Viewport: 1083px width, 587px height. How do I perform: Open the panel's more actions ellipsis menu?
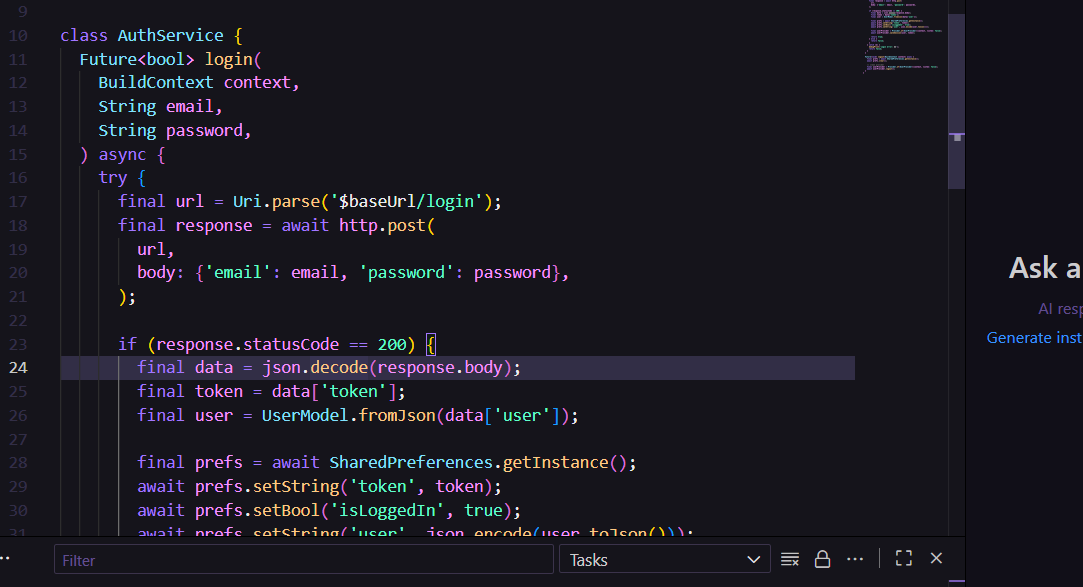855,559
